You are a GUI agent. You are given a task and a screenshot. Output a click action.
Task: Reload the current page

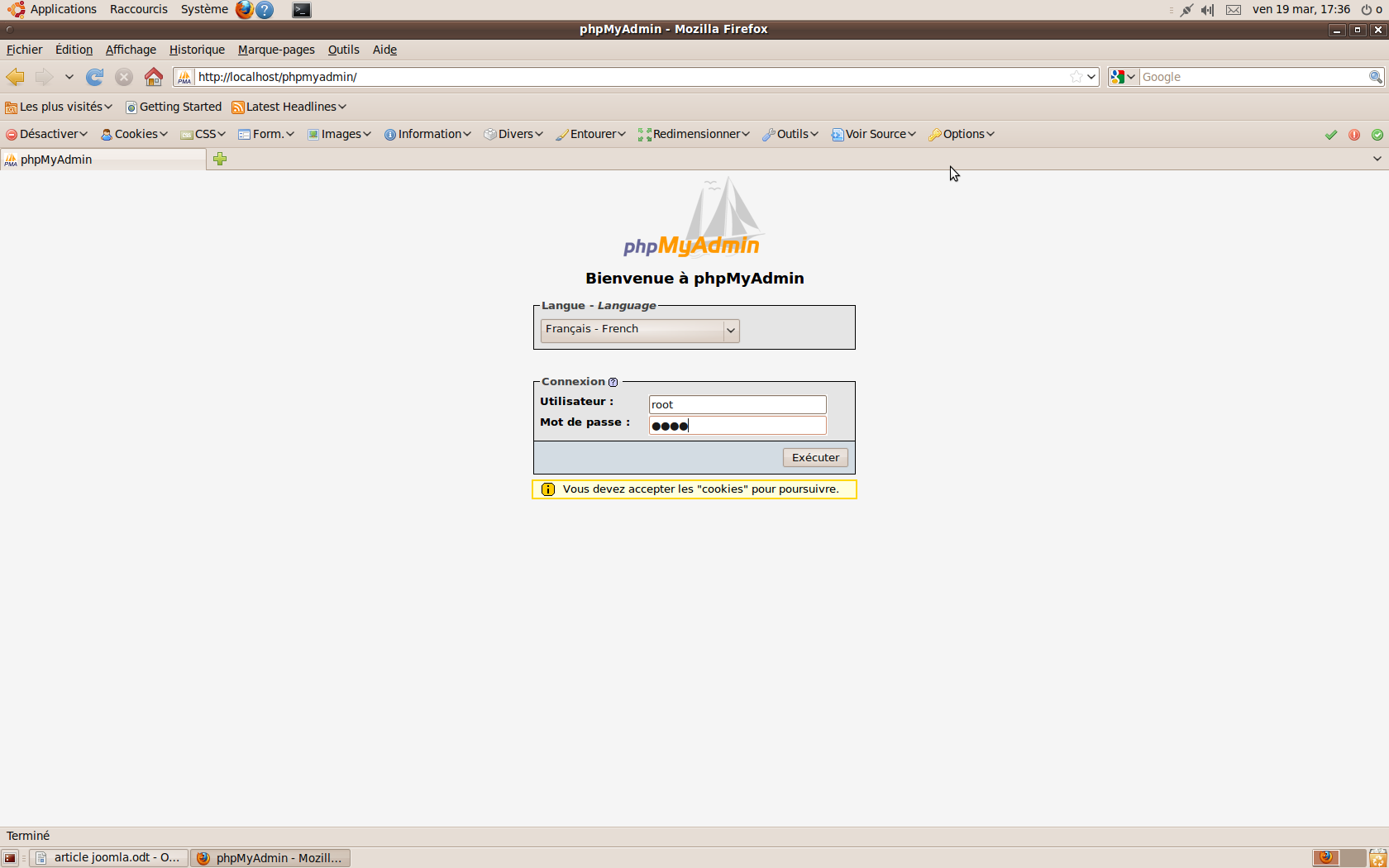pyautogui.click(x=95, y=77)
